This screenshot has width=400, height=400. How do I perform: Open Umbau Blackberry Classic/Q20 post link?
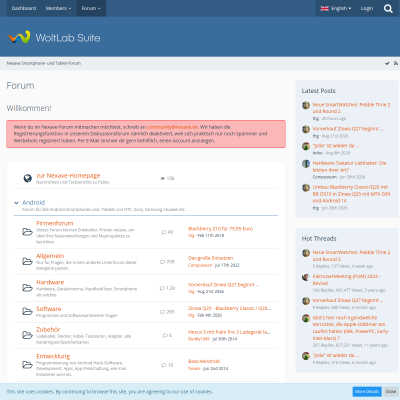coord(351,194)
